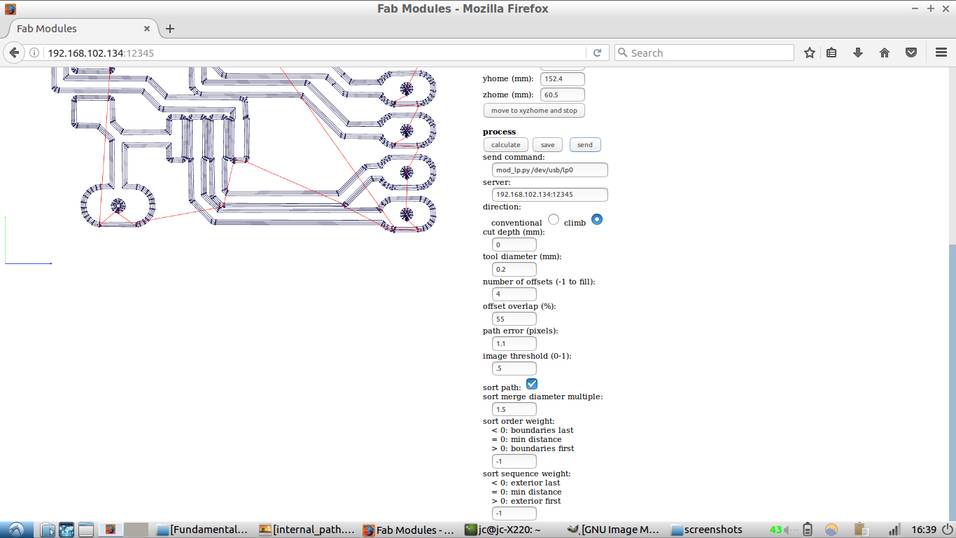
Task: Open the bookmarks list icon
Action: tap(831, 53)
